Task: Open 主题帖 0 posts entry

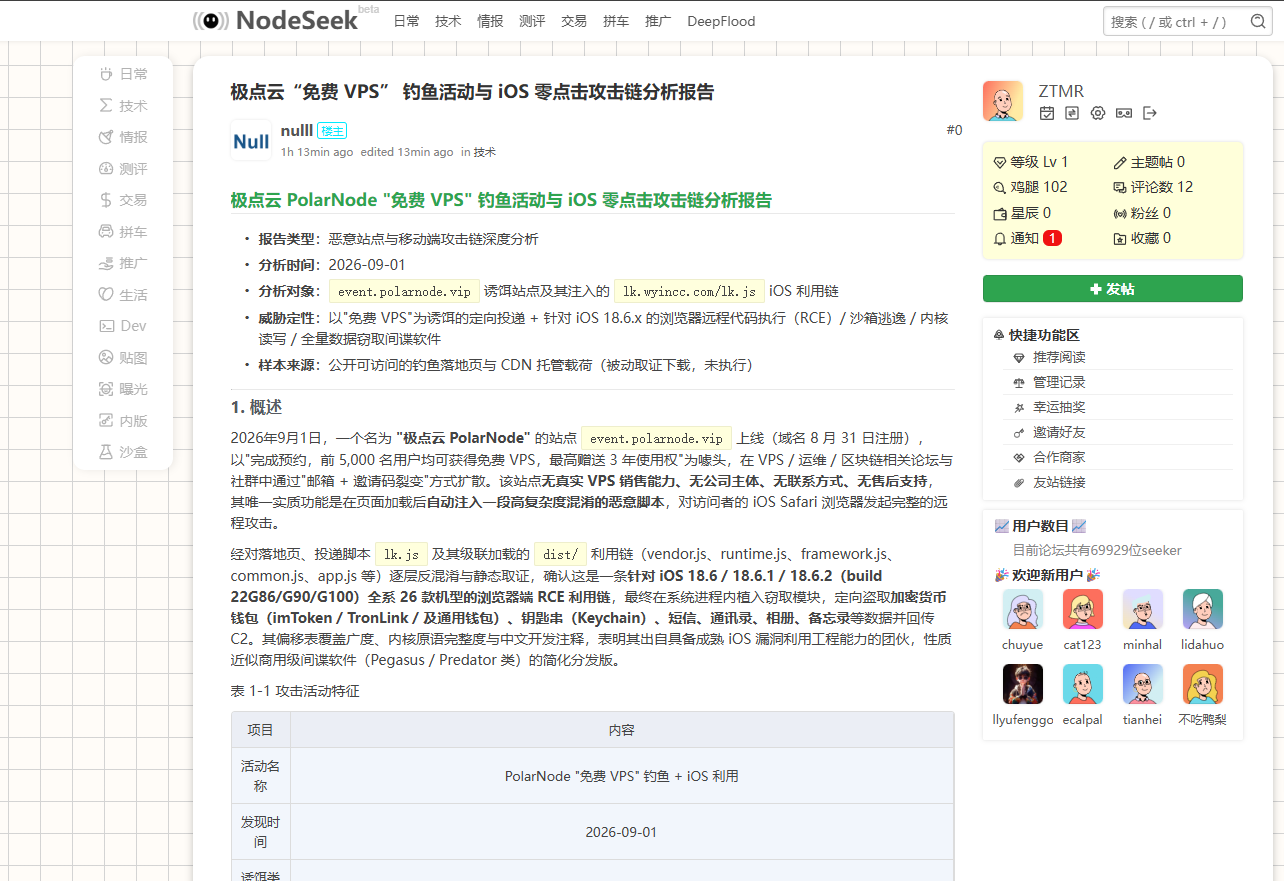Action: coord(1149,162)
